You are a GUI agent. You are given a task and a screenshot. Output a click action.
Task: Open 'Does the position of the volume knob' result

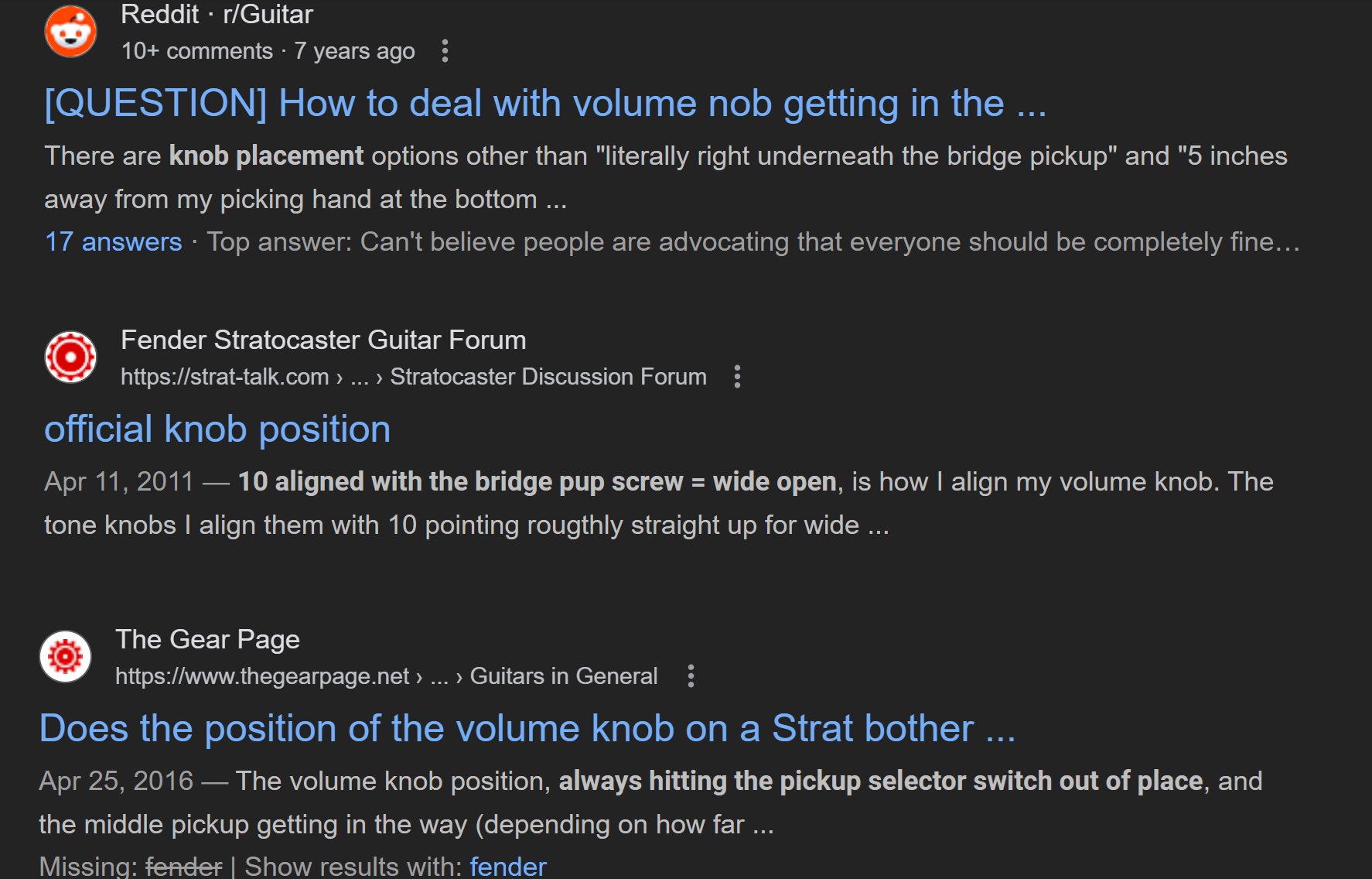click(527, 729)
